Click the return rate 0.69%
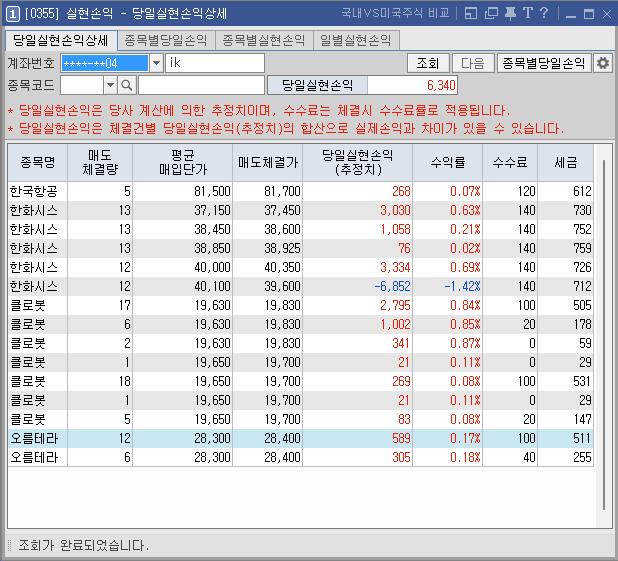Screen dimensions: 618x561 (x=465, y=267)
